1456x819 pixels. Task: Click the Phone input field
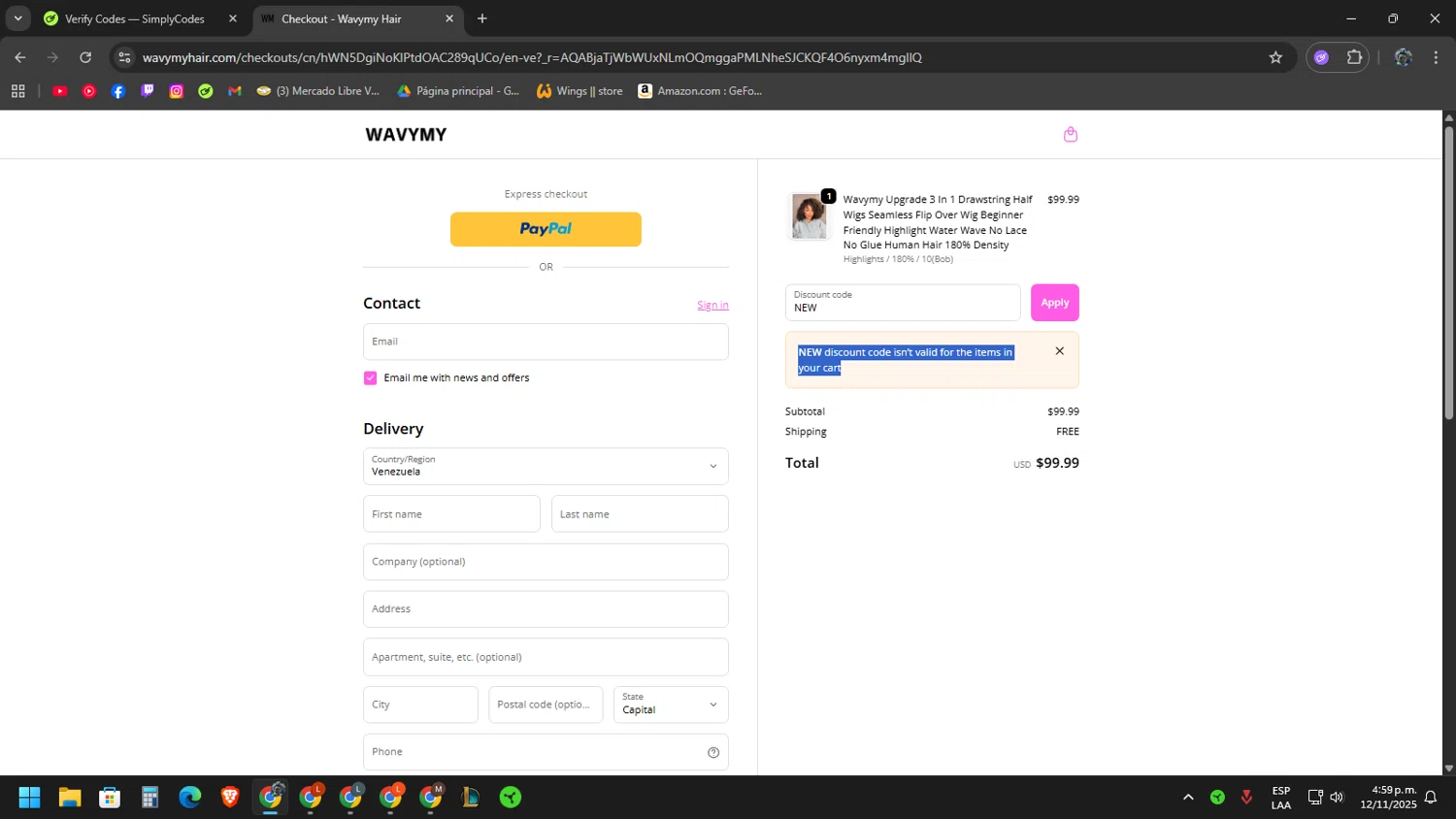(546, 752)
